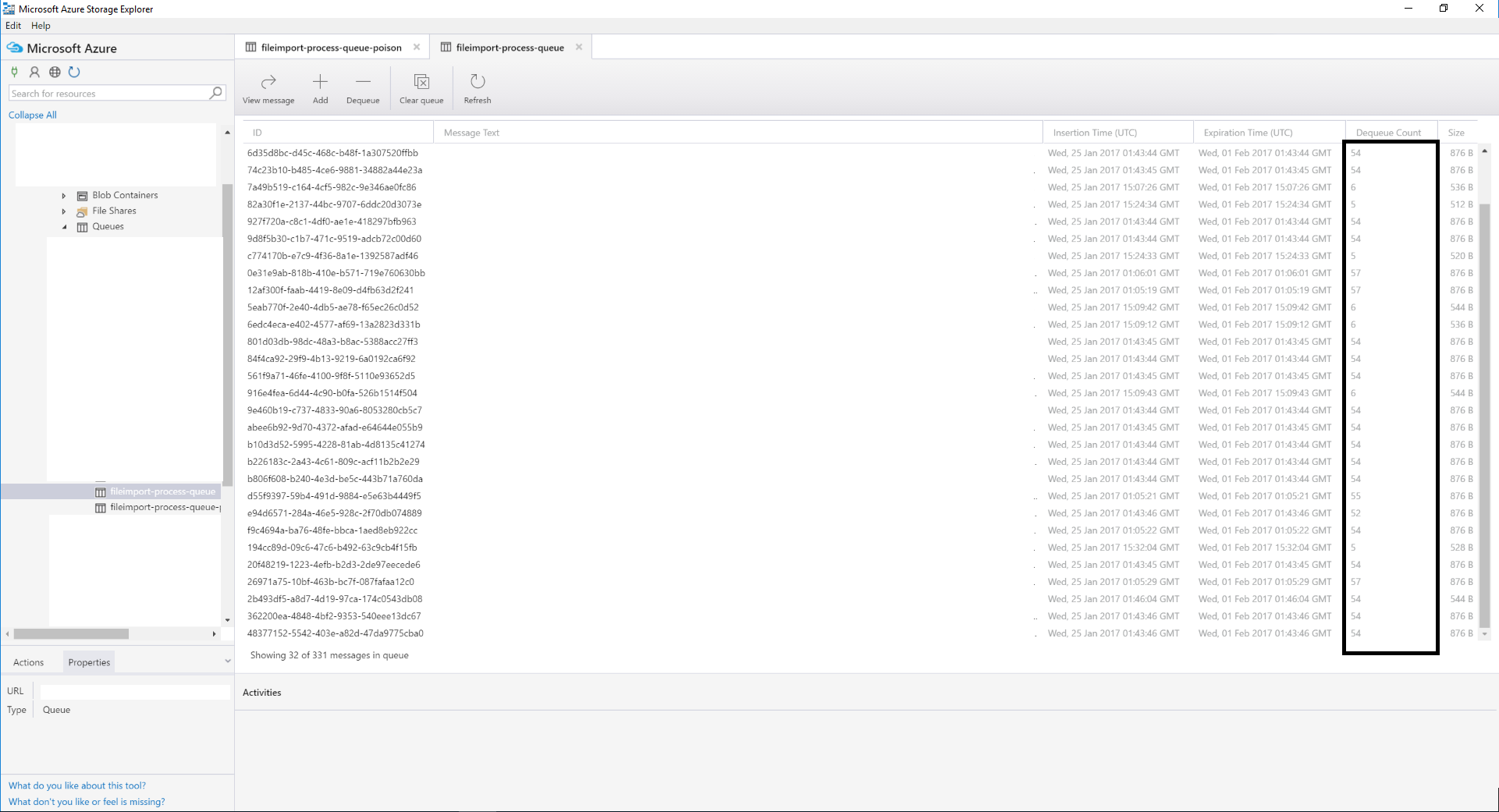
Task: Click the plug connect icon in left panel
Action: tap(14, 72)
